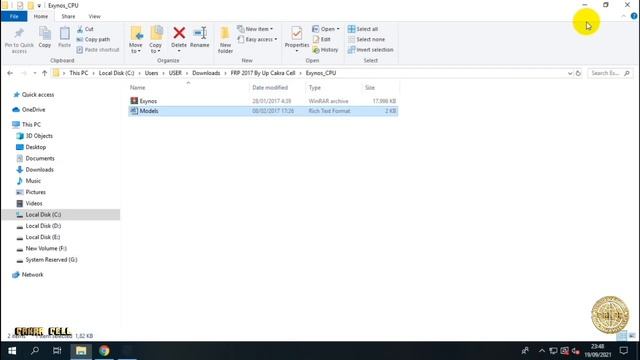Expand the Easy access dropdown
The width and height of the screenshot is (640, 360).
coord(258,39)
